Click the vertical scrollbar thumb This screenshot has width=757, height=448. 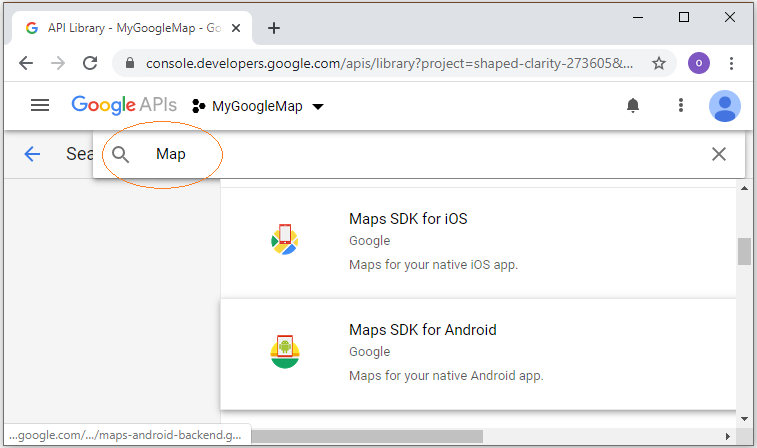point(744,251)
